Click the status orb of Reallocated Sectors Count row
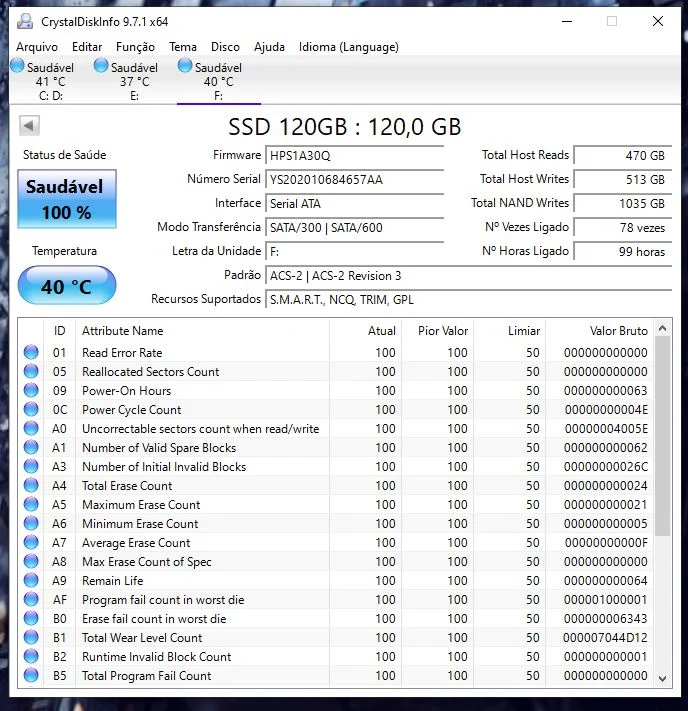Image resolution: width=688 pixels, height=711 pixels. coord(31,371)
